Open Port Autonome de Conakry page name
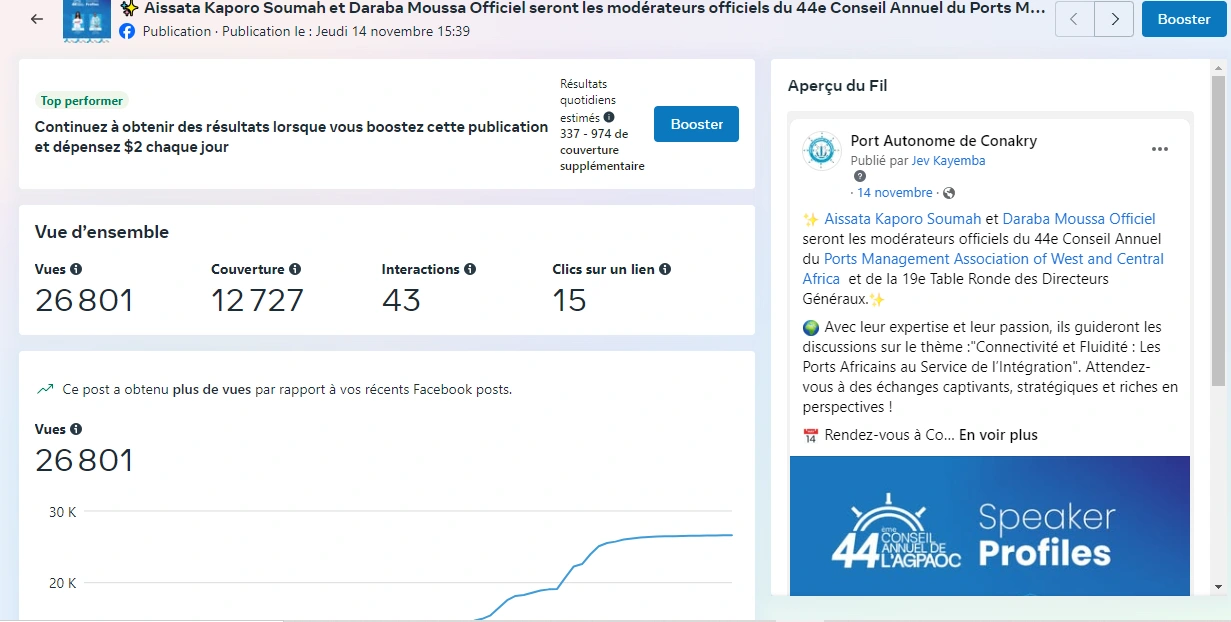 coord(943,141)
